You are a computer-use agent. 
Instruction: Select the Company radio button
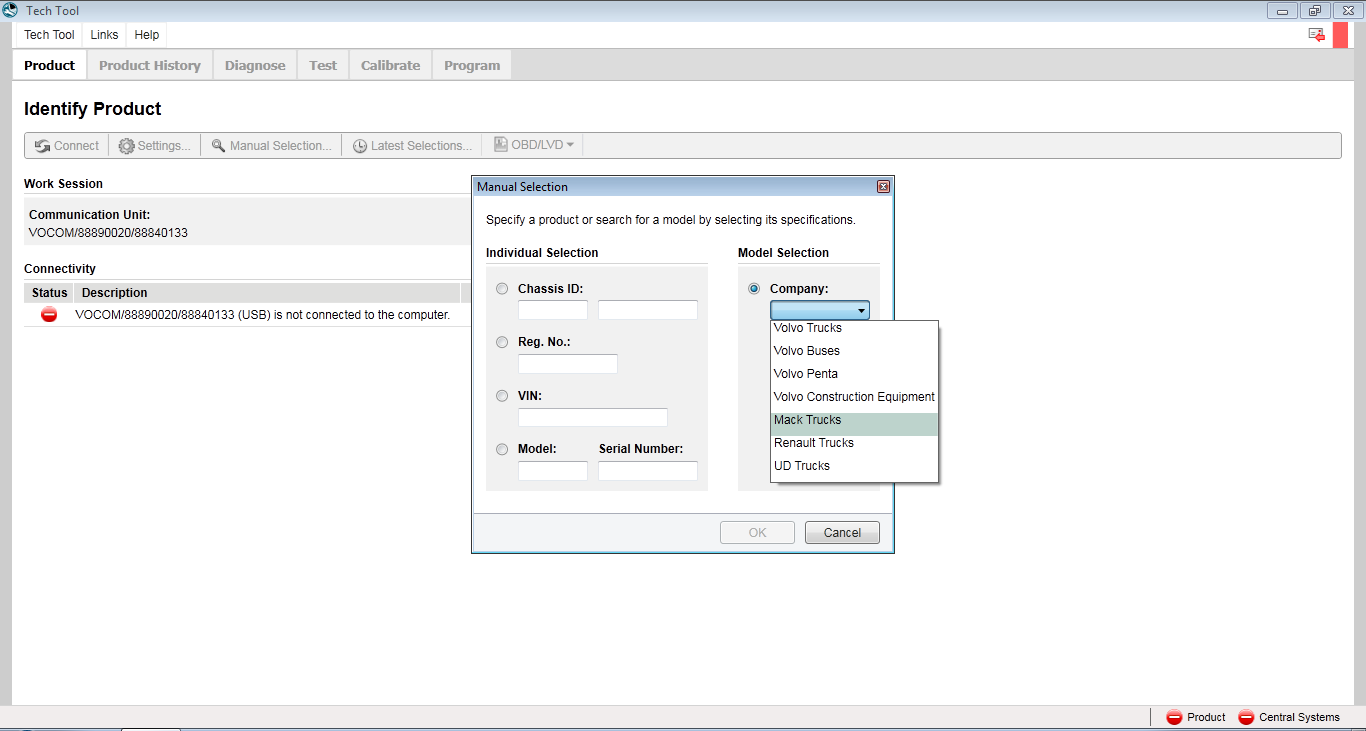click(754, 289)
